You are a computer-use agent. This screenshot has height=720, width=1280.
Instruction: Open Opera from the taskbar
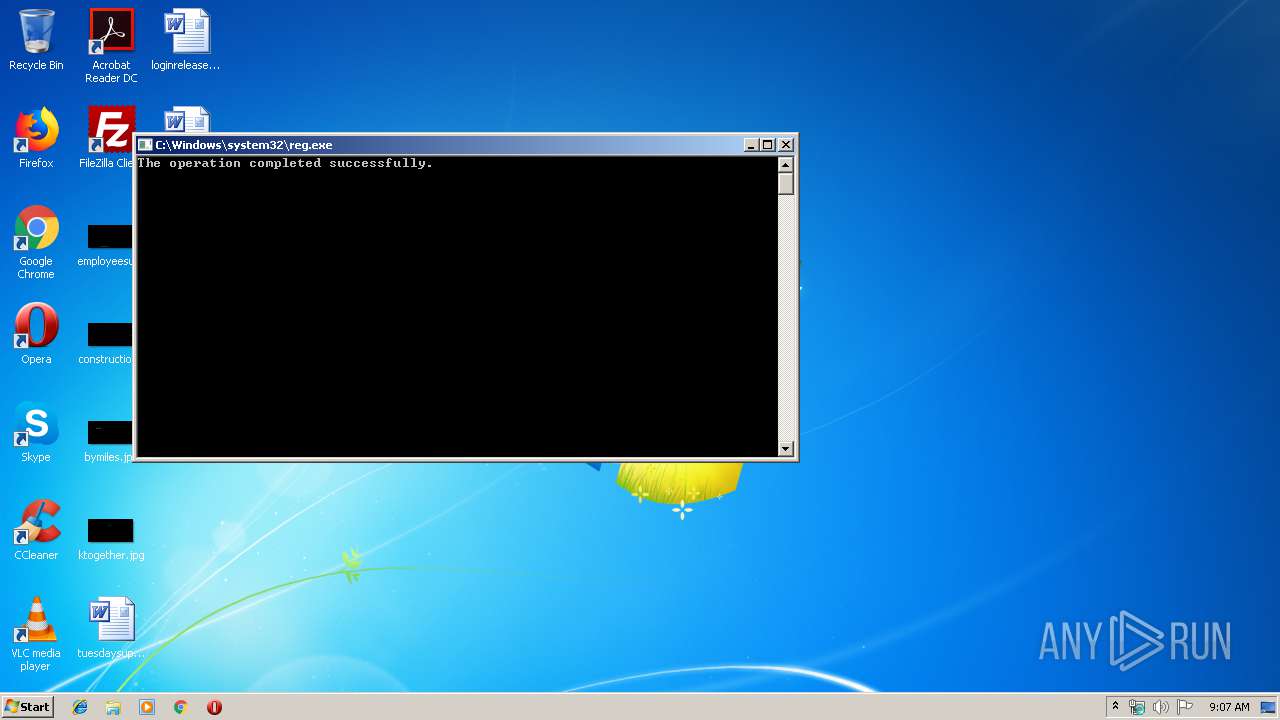point(214,707)
